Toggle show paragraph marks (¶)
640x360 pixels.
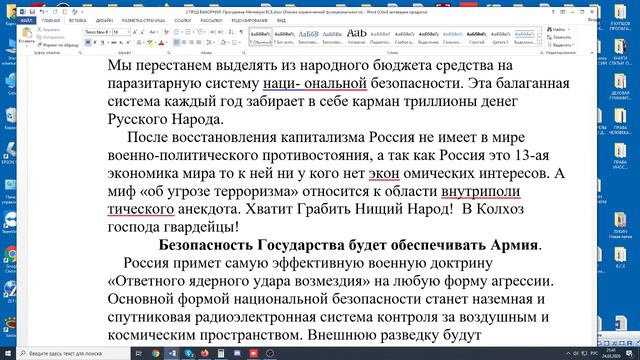click(241, 32)
